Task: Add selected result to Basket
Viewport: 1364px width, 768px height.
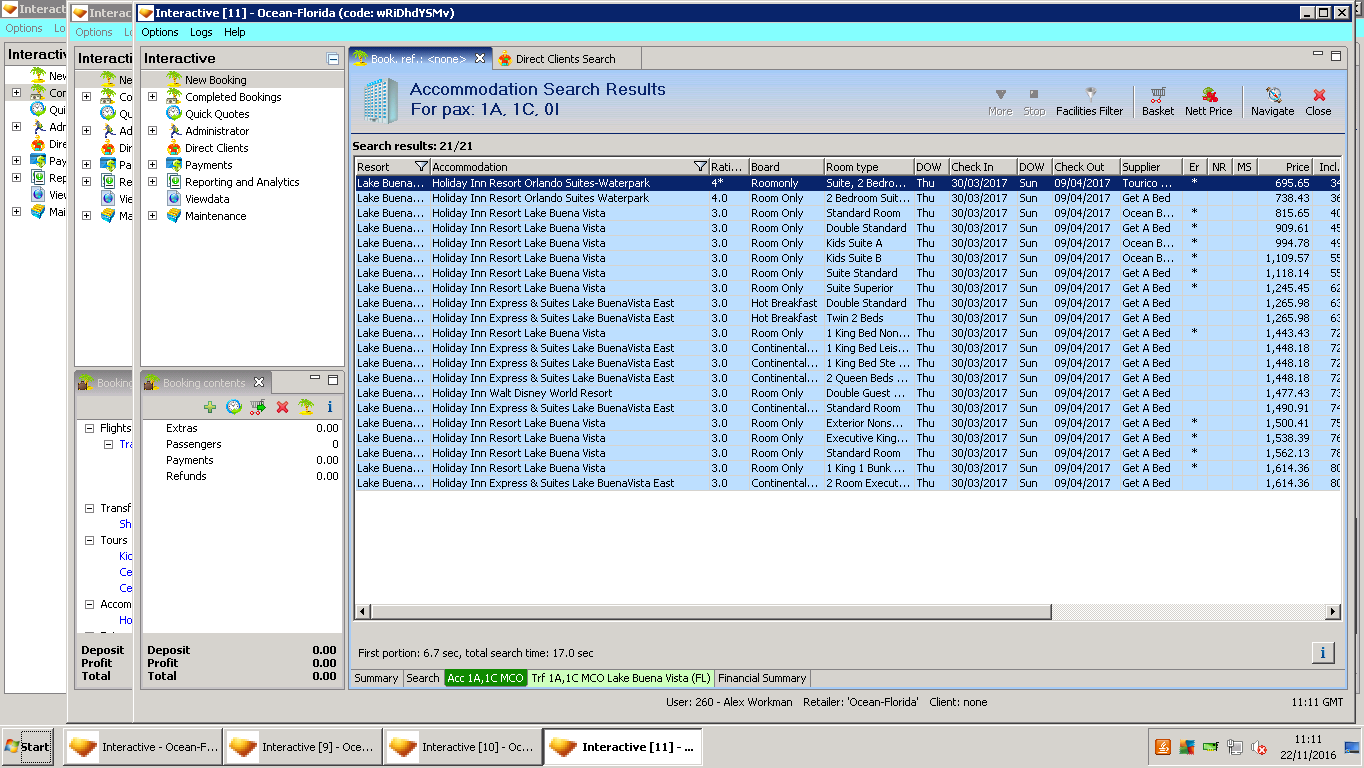Action: 1158,101
